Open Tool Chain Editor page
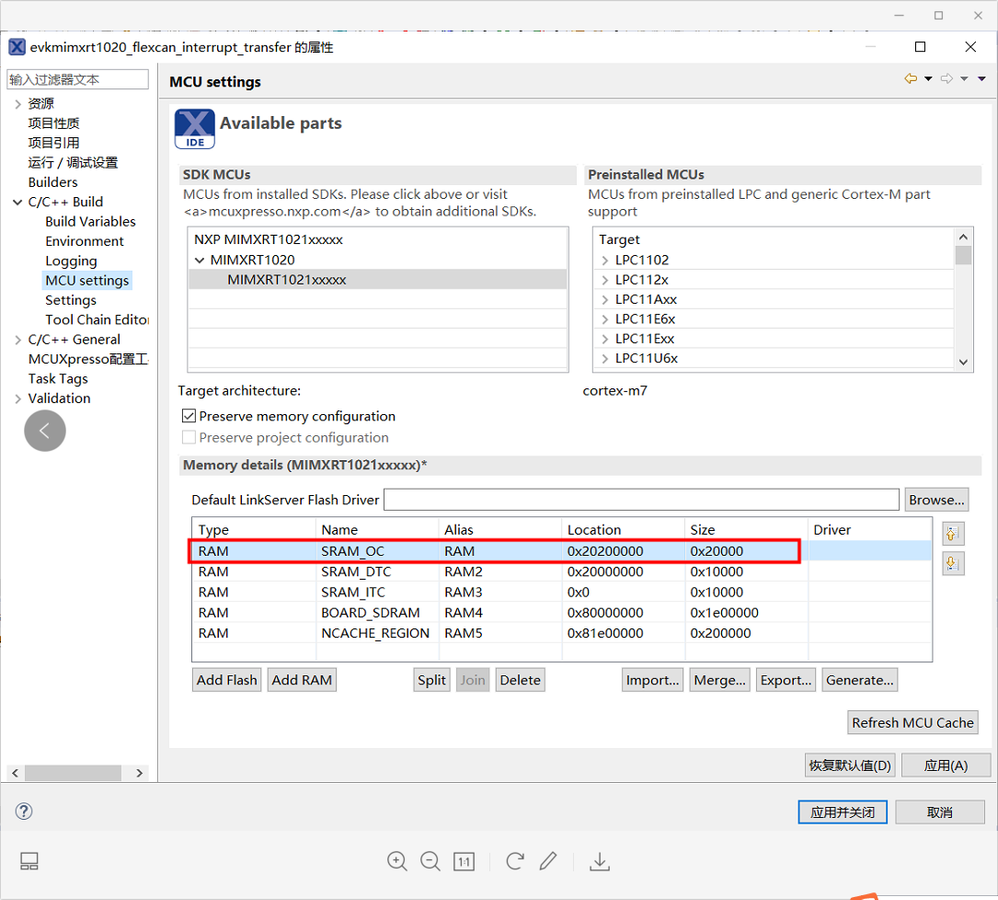 point(97,320)
